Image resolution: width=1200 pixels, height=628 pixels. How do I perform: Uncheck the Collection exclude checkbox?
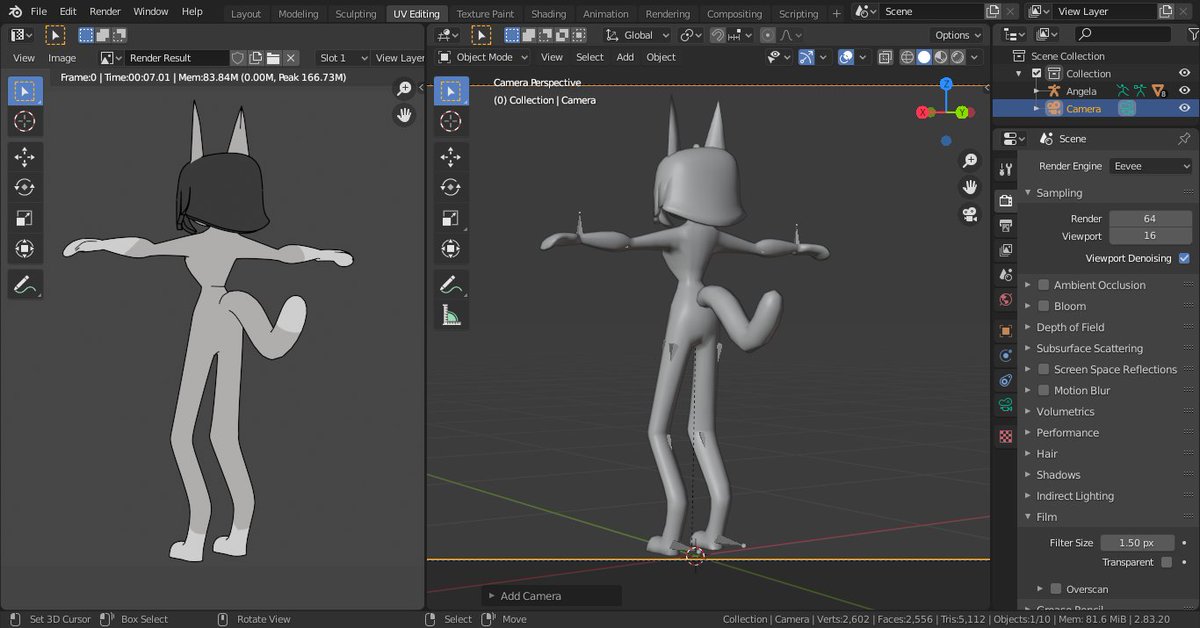point(1037,73)
